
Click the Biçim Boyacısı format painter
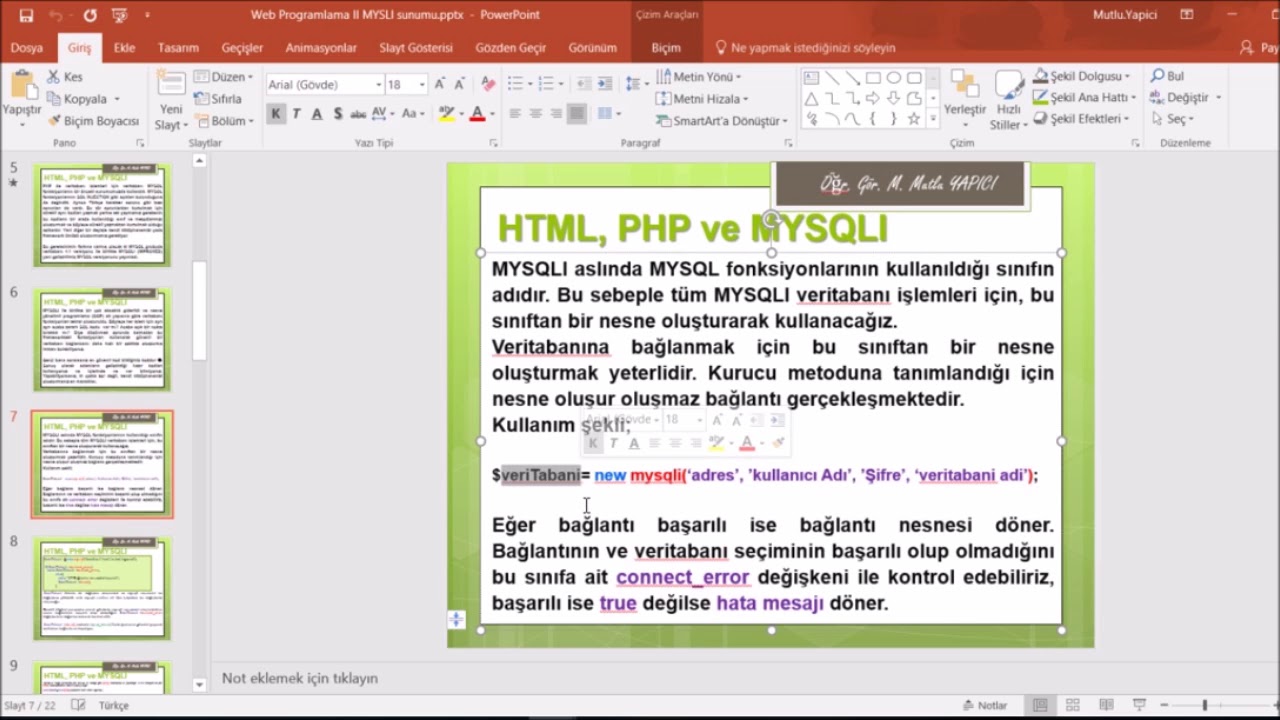[x=94, y=121]
